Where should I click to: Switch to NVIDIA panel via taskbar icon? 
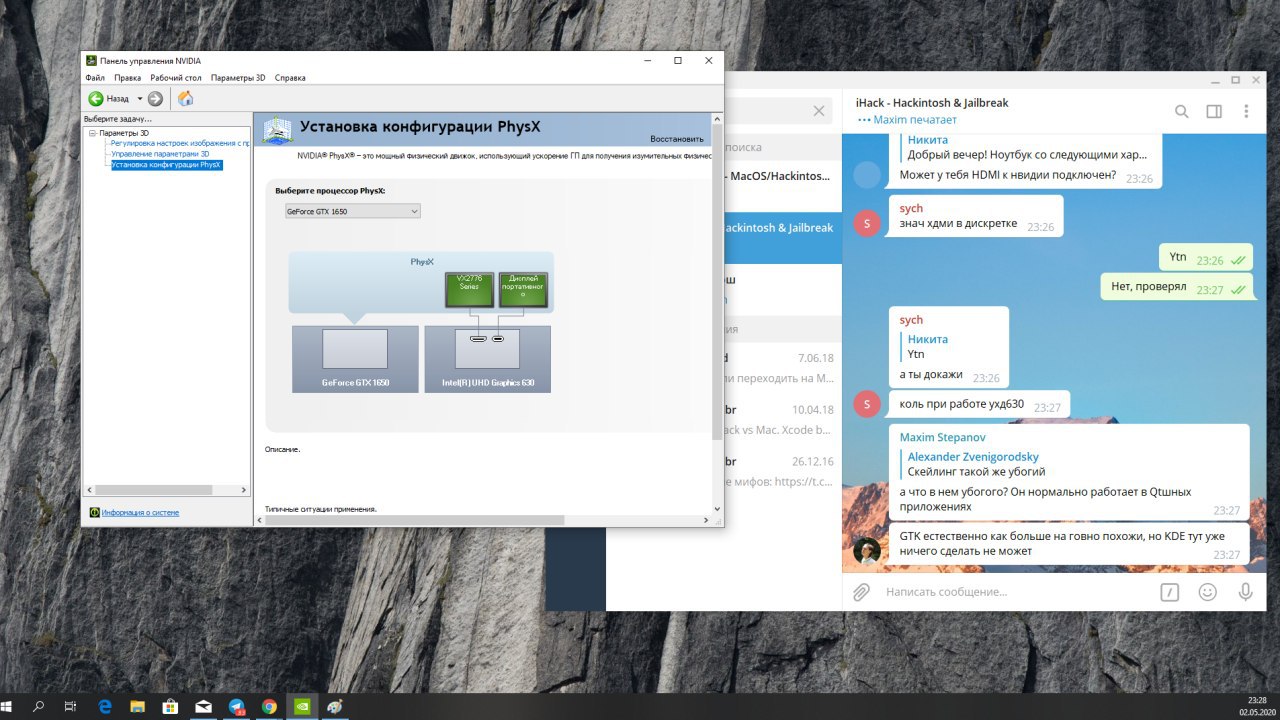click(302, 706)
